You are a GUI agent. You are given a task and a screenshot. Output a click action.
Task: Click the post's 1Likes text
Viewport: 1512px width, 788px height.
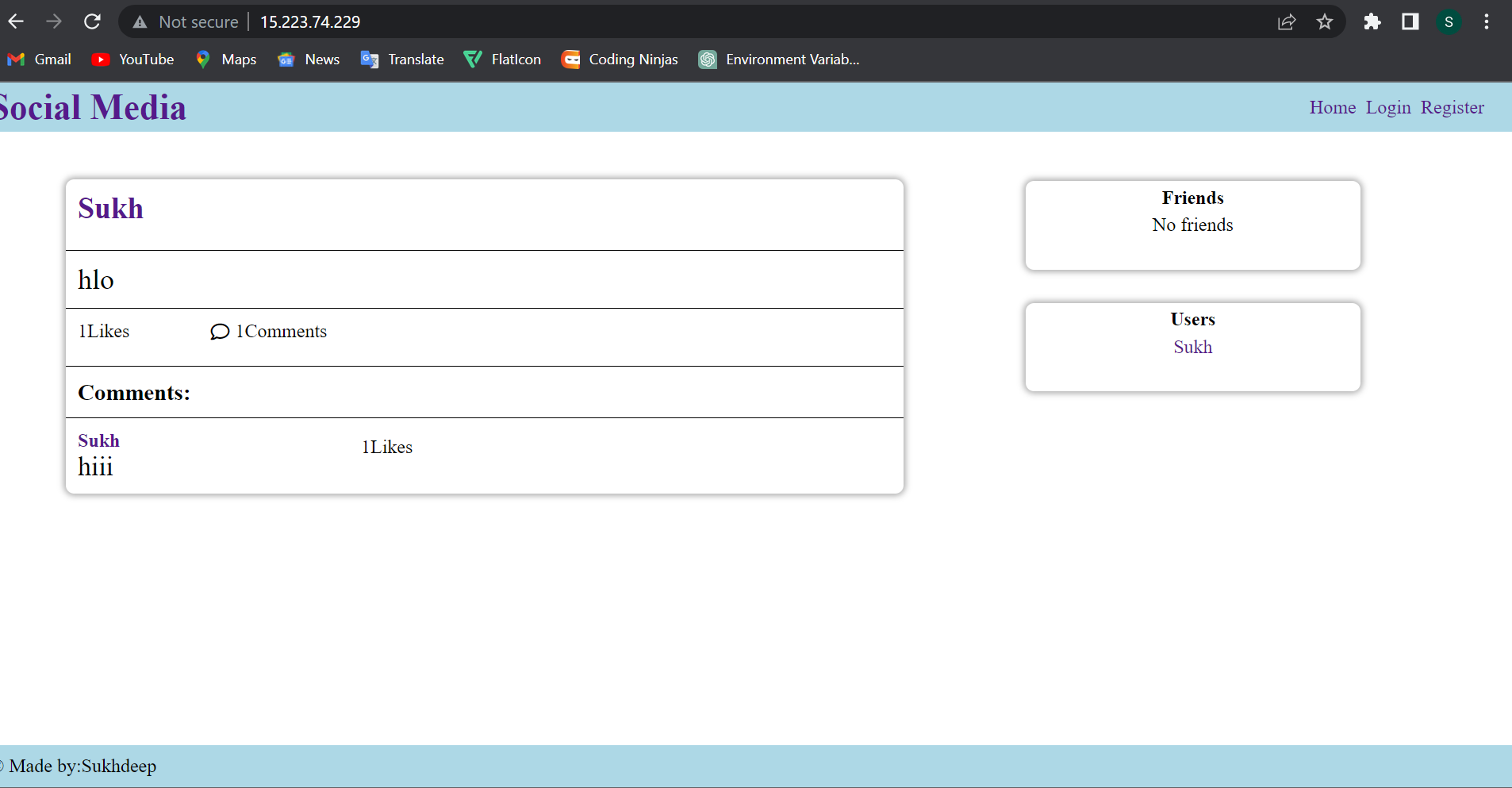[x=104, y=331]
